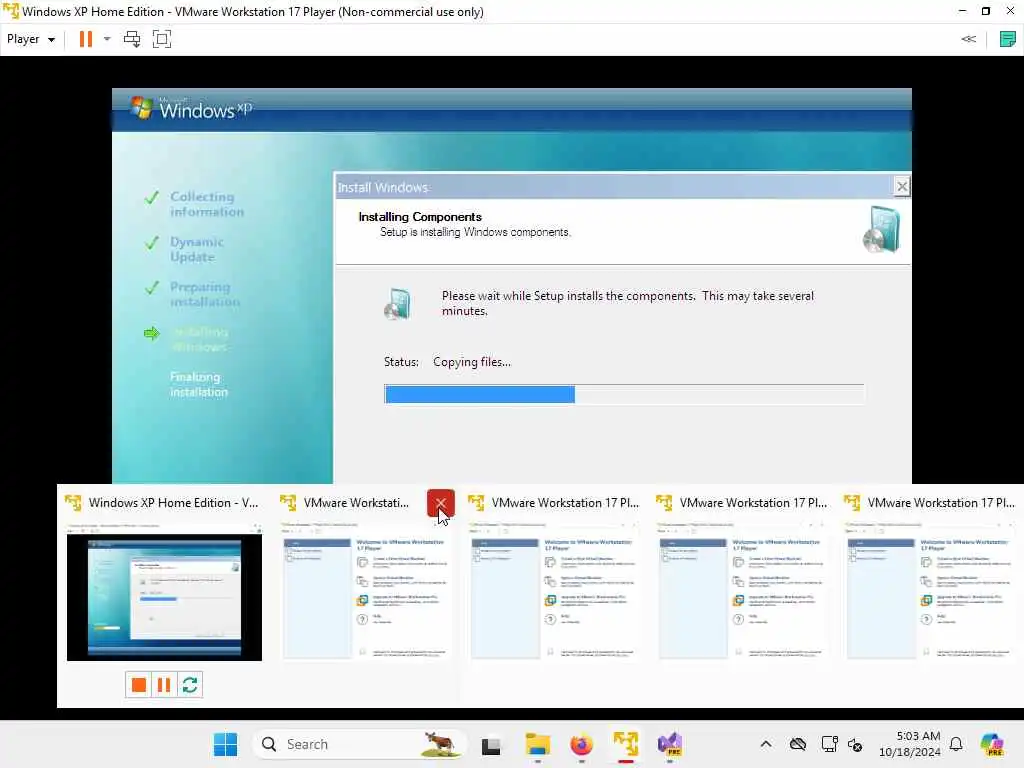
Task: Click the setup disc icon beside 'Please wait'
Action: pyautogui.click(x=397, y=304)
